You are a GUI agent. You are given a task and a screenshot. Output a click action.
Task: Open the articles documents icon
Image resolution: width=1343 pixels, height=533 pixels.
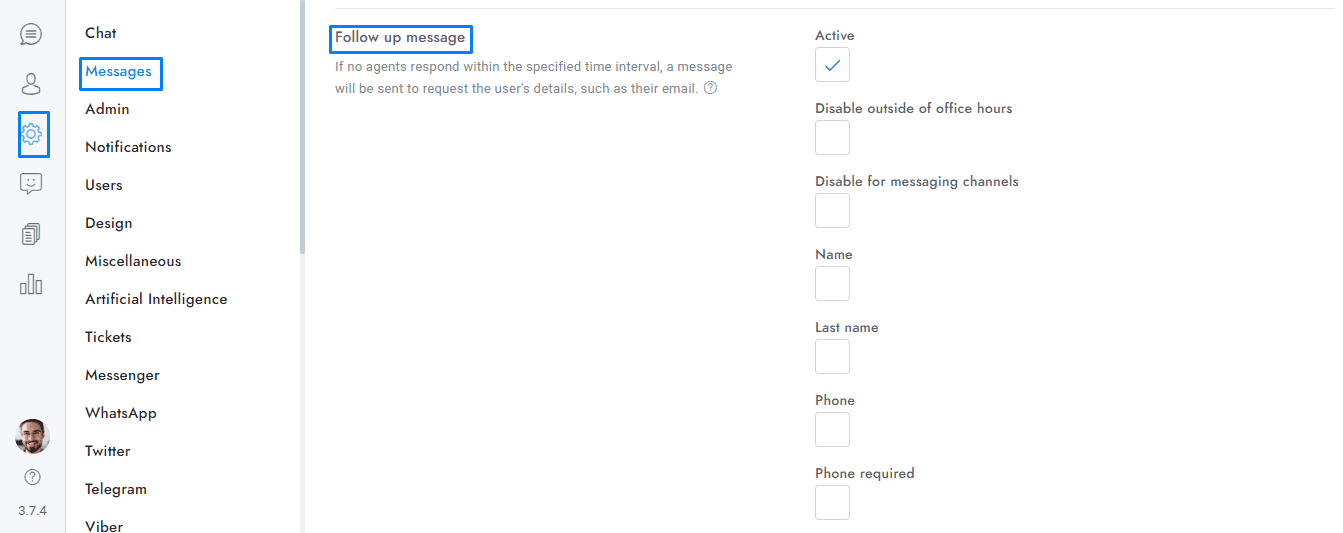coord(31,234)
